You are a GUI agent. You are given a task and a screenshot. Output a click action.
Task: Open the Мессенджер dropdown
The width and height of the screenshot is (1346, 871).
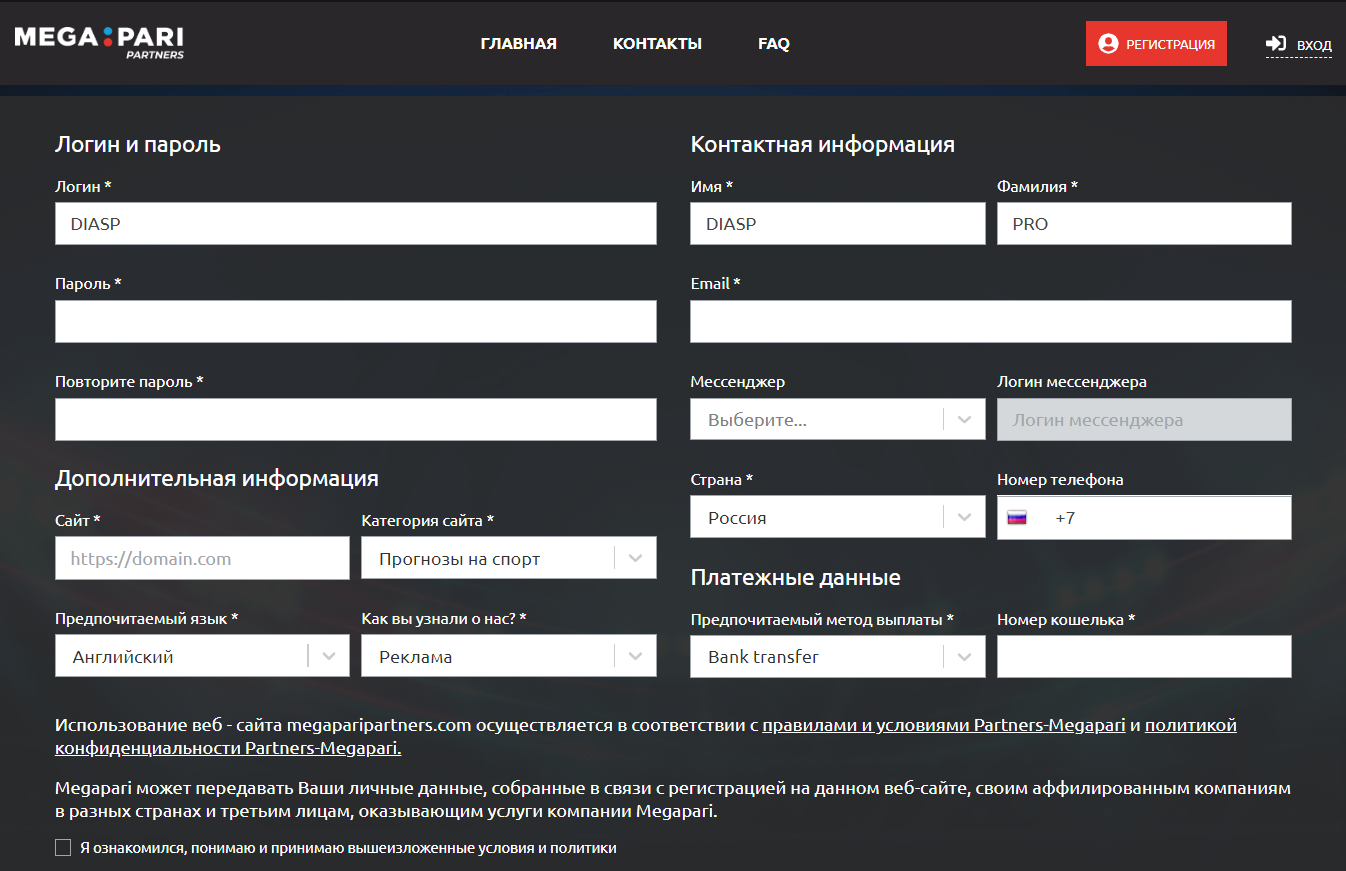click(x=838, y=420)
